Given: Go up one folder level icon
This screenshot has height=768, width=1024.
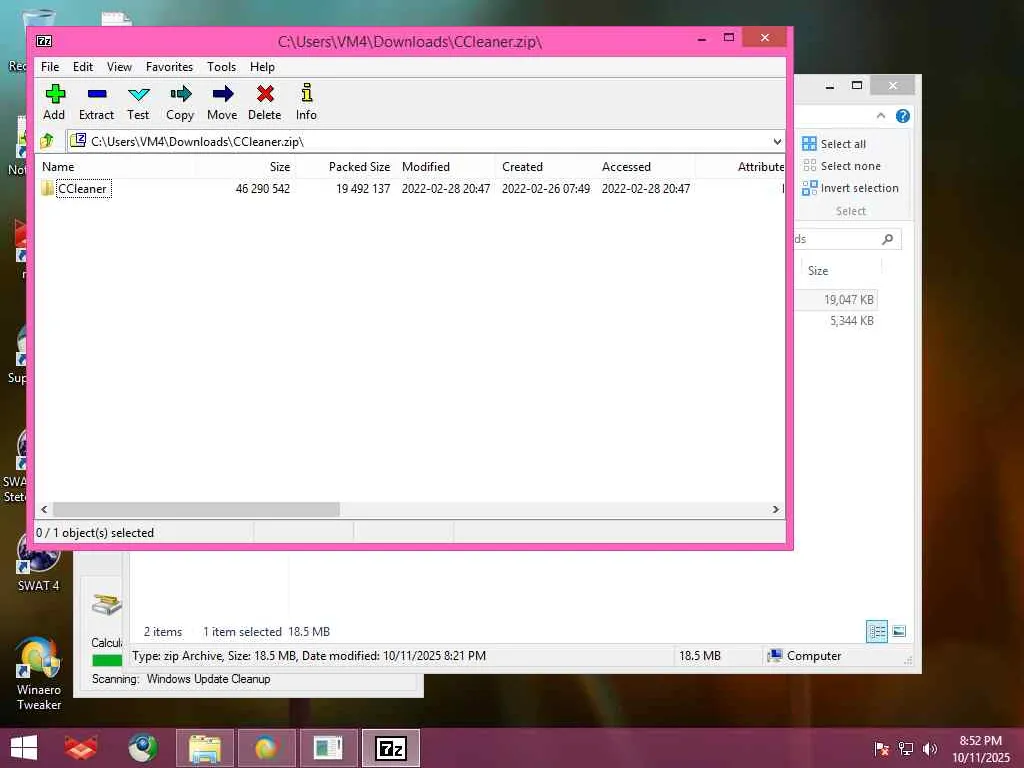Looking at the screenshot, I should [x=47, y=140].
